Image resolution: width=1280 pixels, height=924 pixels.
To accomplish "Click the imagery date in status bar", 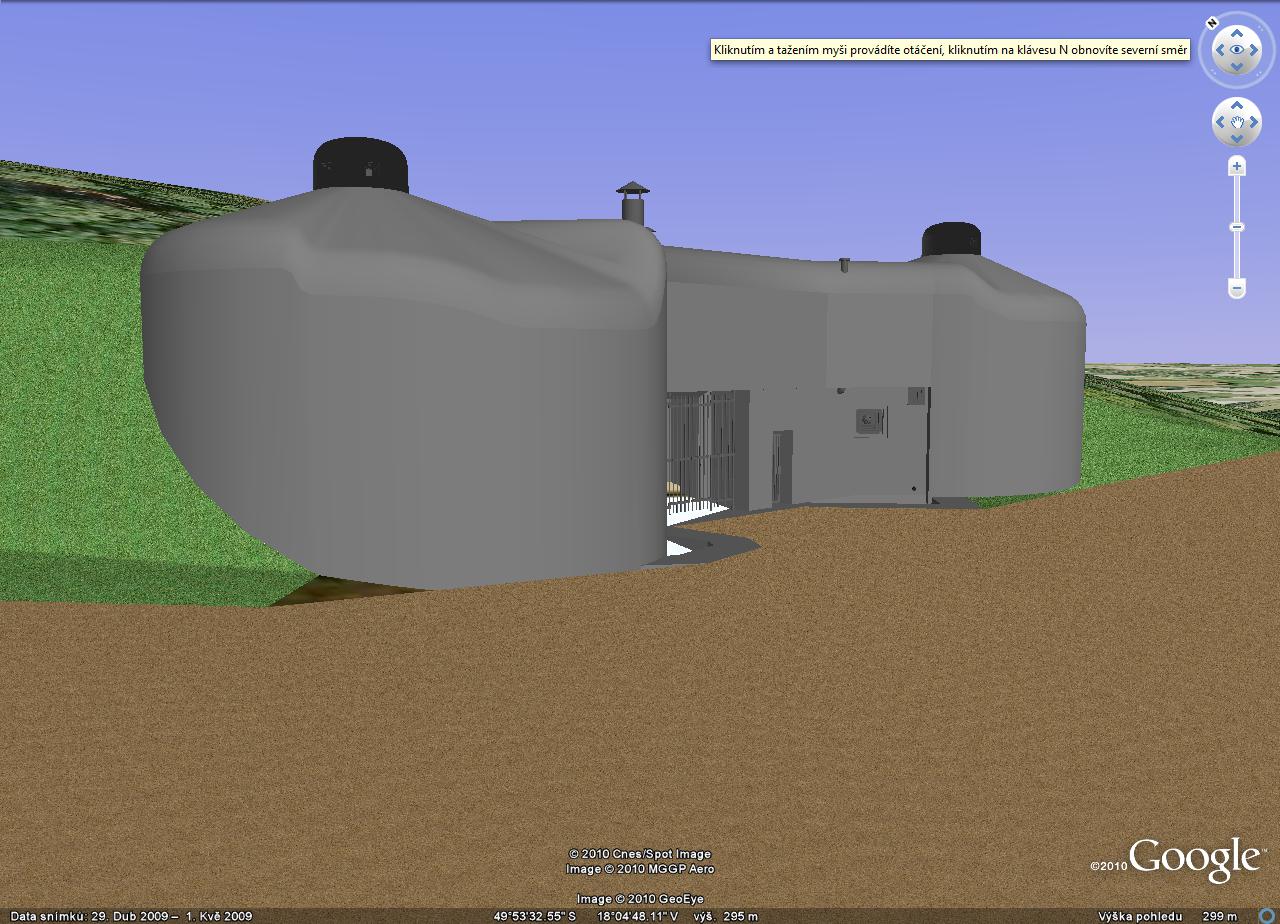I will click(130, 916).
